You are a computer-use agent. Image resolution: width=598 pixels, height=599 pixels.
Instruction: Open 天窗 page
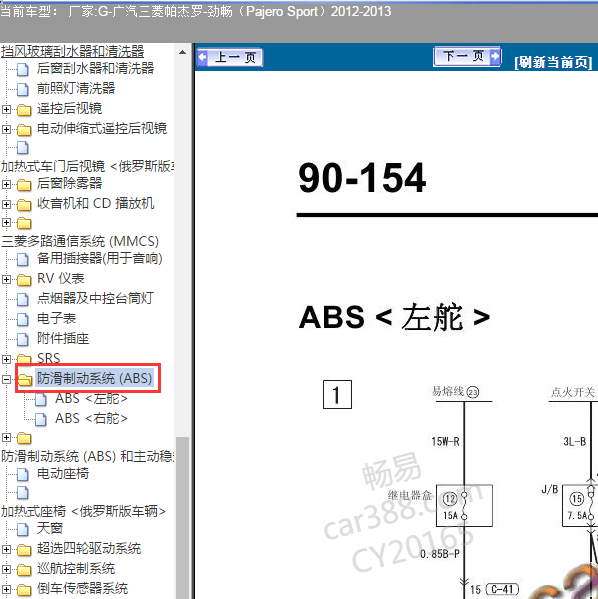point(50,528)
